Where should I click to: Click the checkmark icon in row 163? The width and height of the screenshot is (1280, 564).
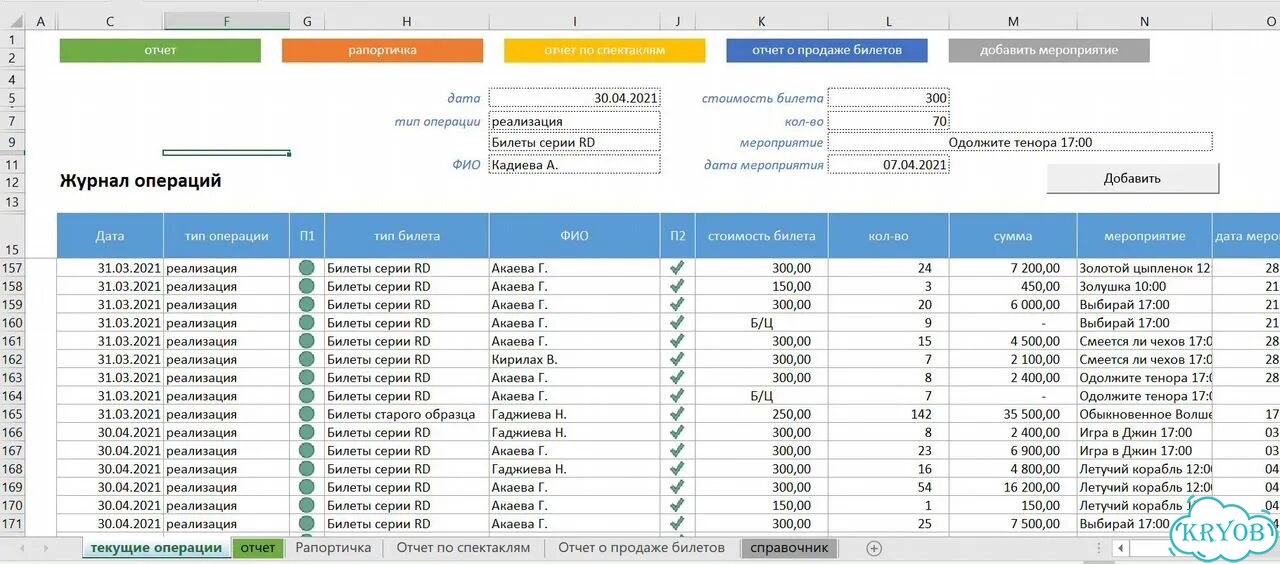tap(677, 377)
